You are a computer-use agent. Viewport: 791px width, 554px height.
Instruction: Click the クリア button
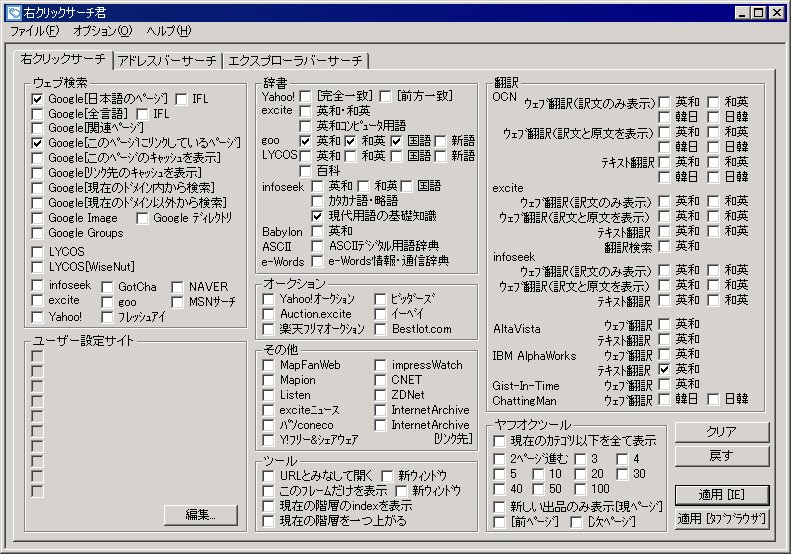point(721,432)
